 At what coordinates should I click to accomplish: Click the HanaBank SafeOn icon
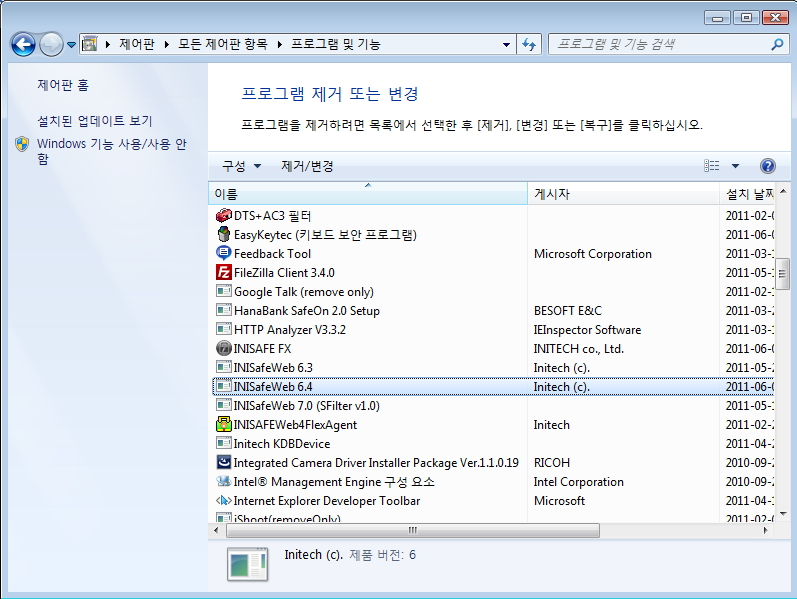pos(223,310)
